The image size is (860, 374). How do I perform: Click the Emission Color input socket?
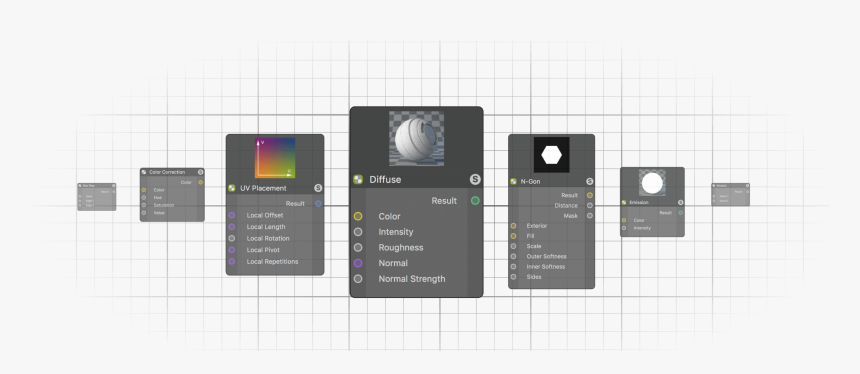click(x=624, y=220)
